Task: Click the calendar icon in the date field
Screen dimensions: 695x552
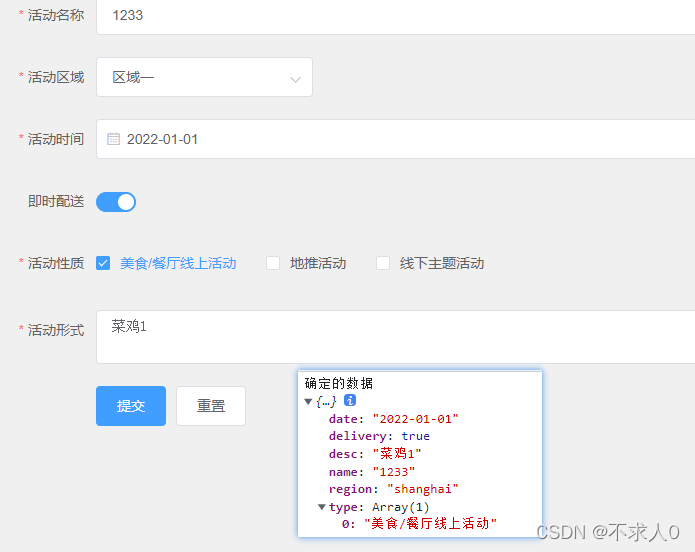Action: 113,139
